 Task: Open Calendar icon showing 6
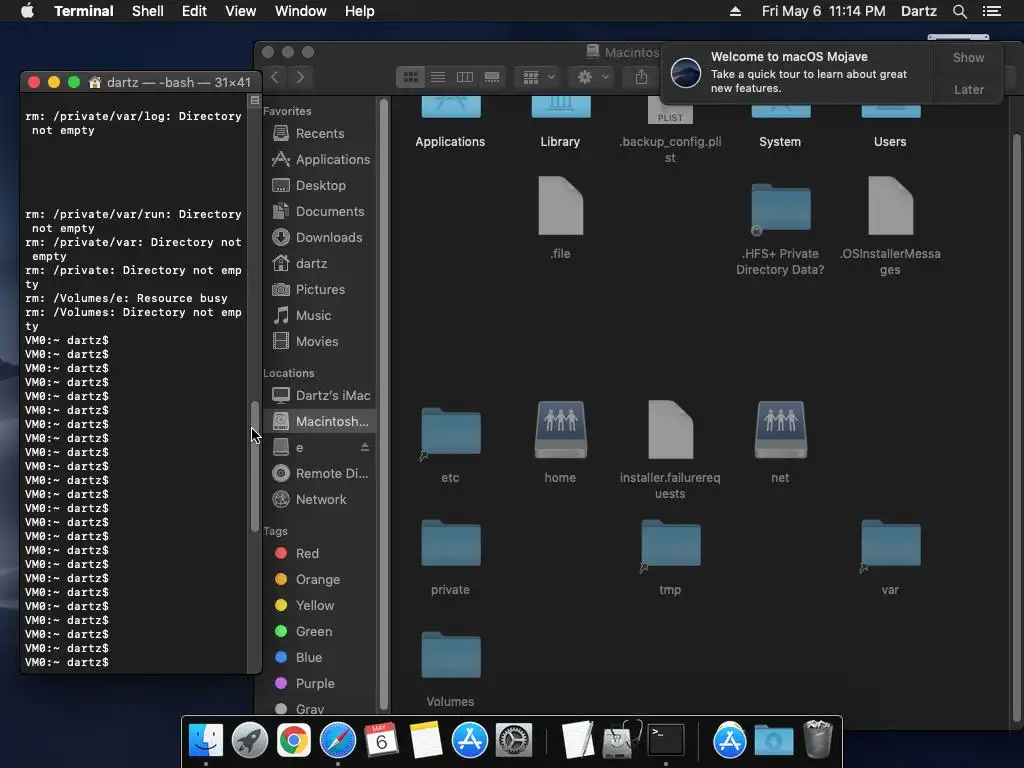pyautogui.click(x=381, y=741)
